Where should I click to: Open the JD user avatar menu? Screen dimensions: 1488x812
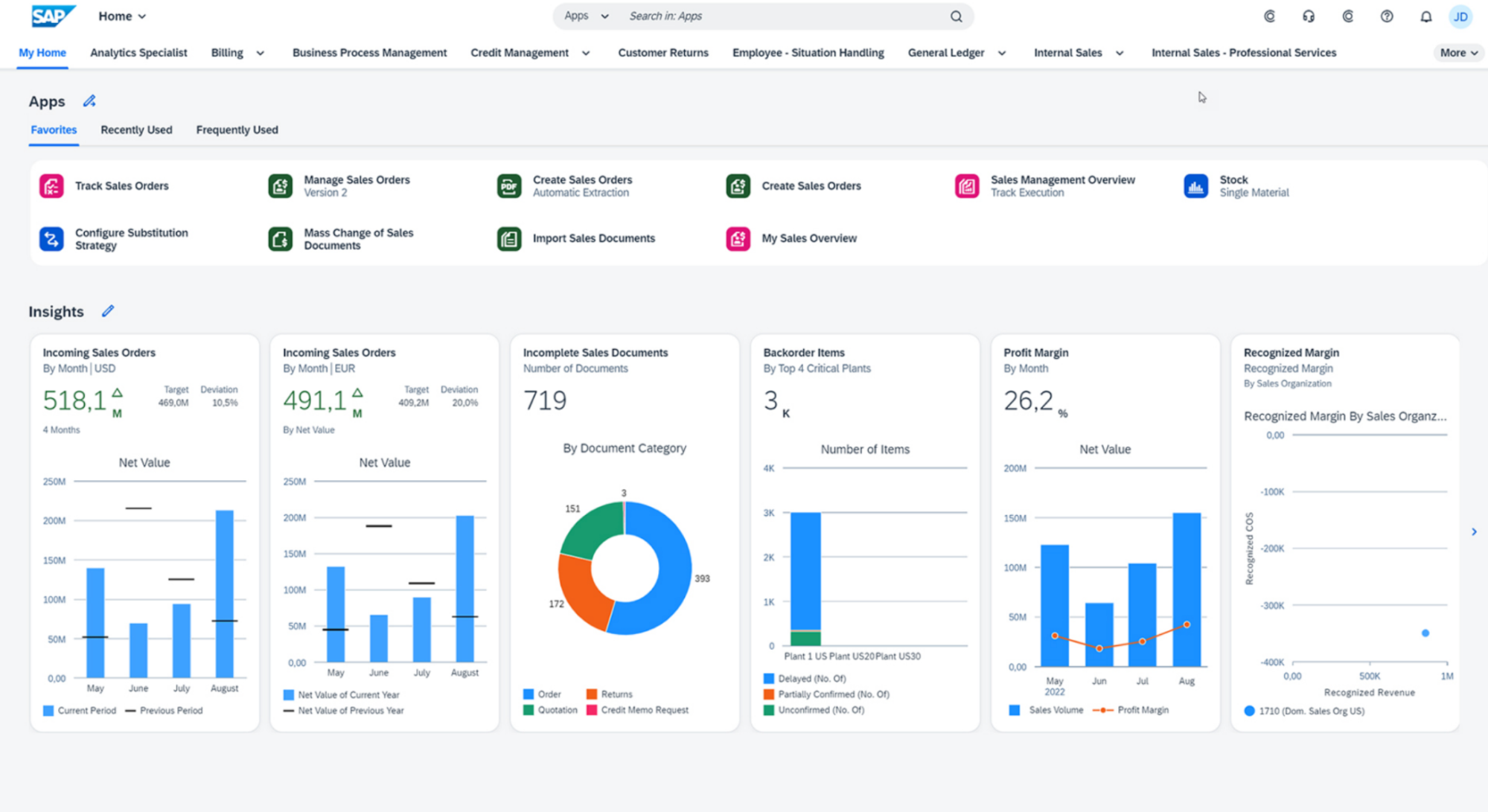(1460, 16)
